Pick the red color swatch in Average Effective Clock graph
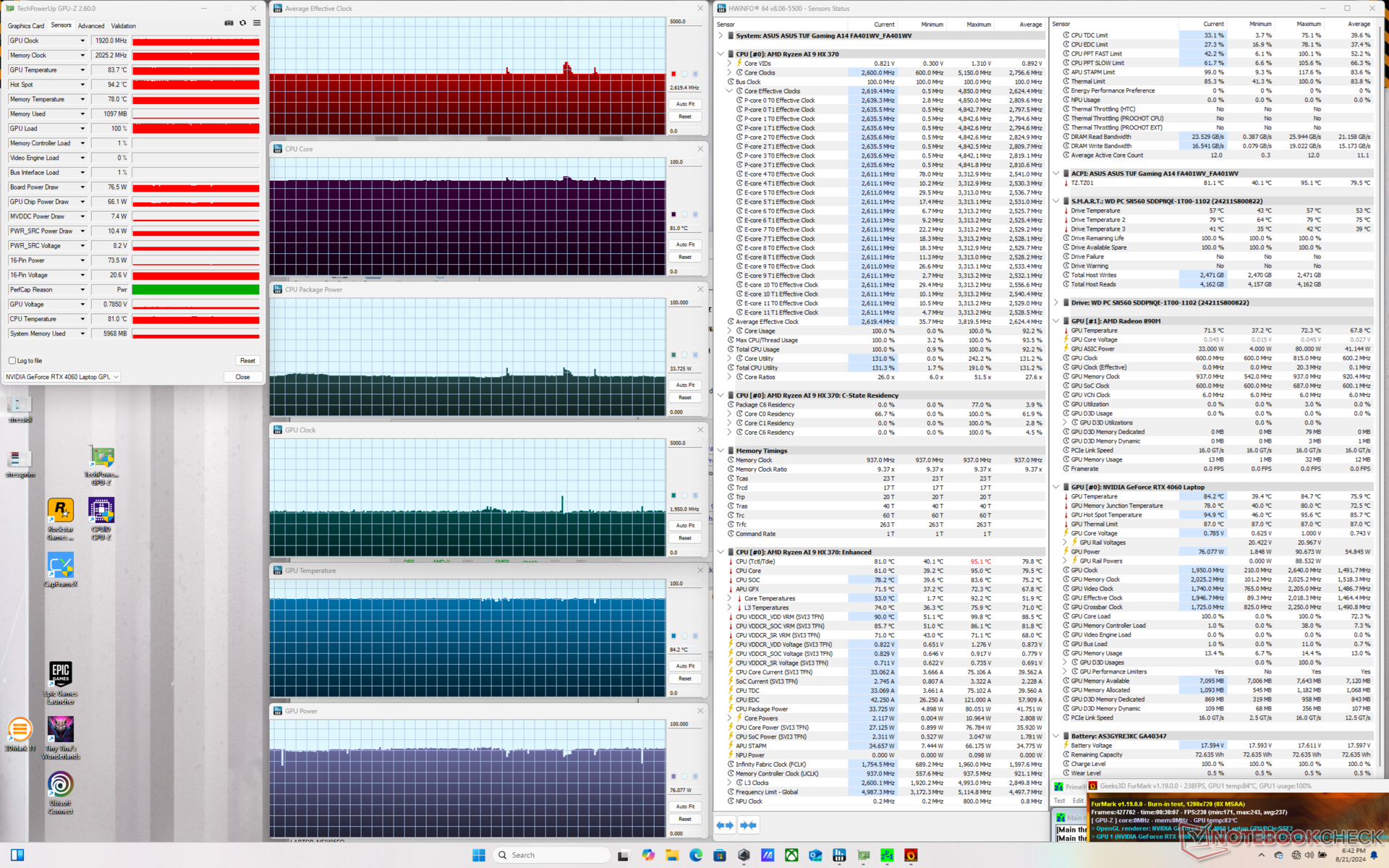Image resolution: width=1389 pixels, height=868 pixels. (x=674, y=74)
